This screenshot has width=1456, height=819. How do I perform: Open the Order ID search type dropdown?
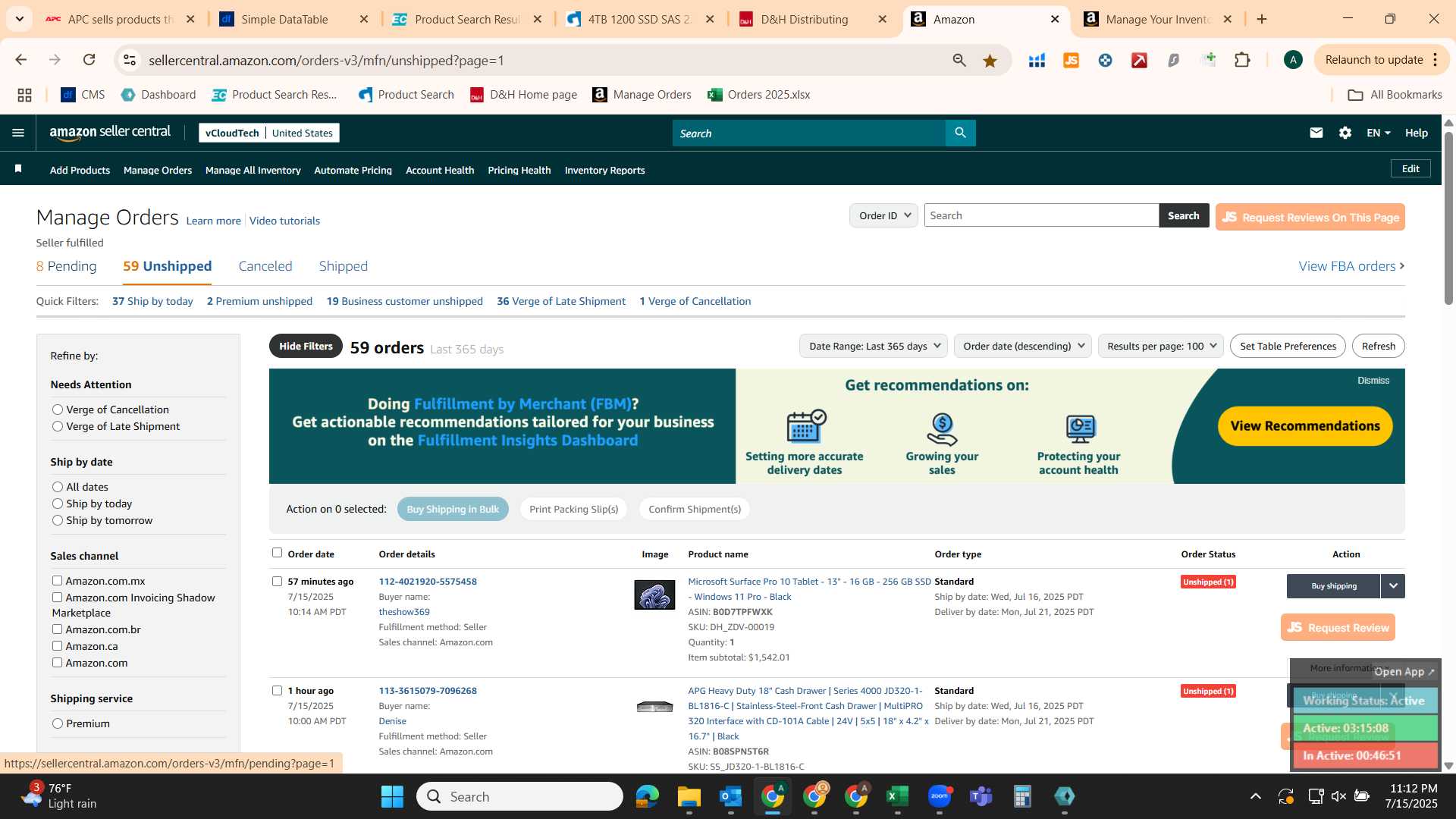883,215
